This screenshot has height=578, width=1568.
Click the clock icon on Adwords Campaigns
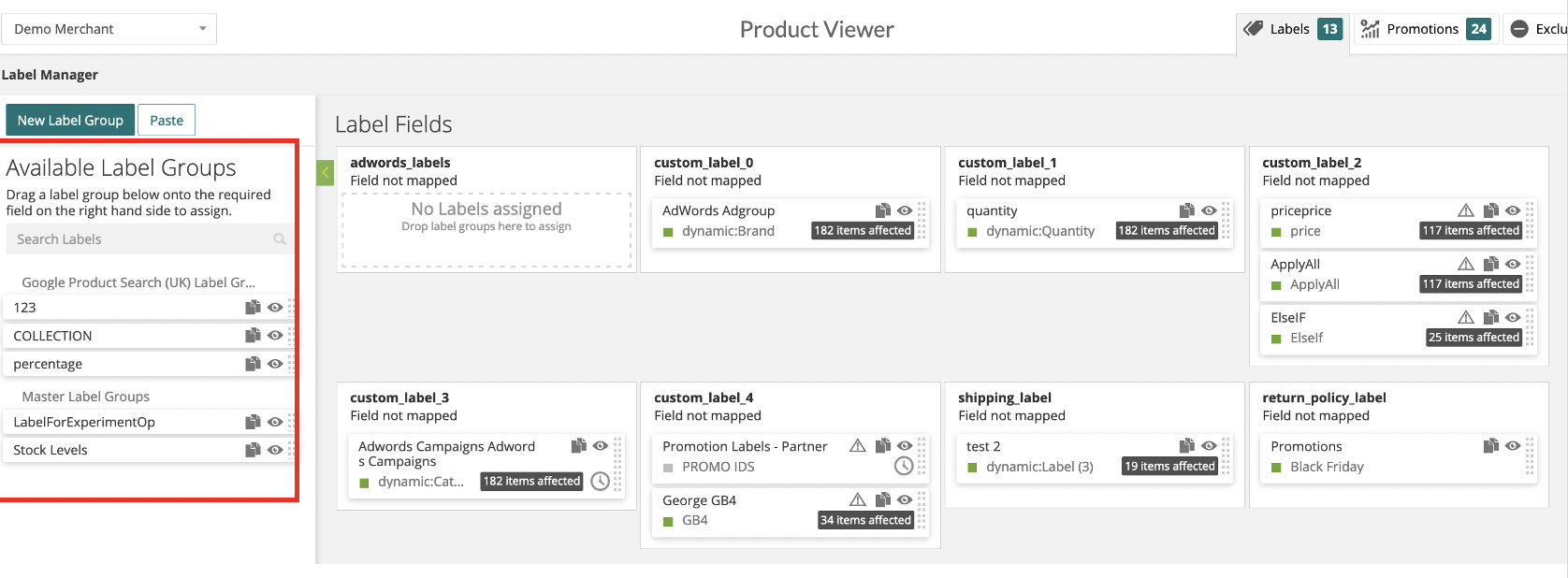tap(600, 481)
